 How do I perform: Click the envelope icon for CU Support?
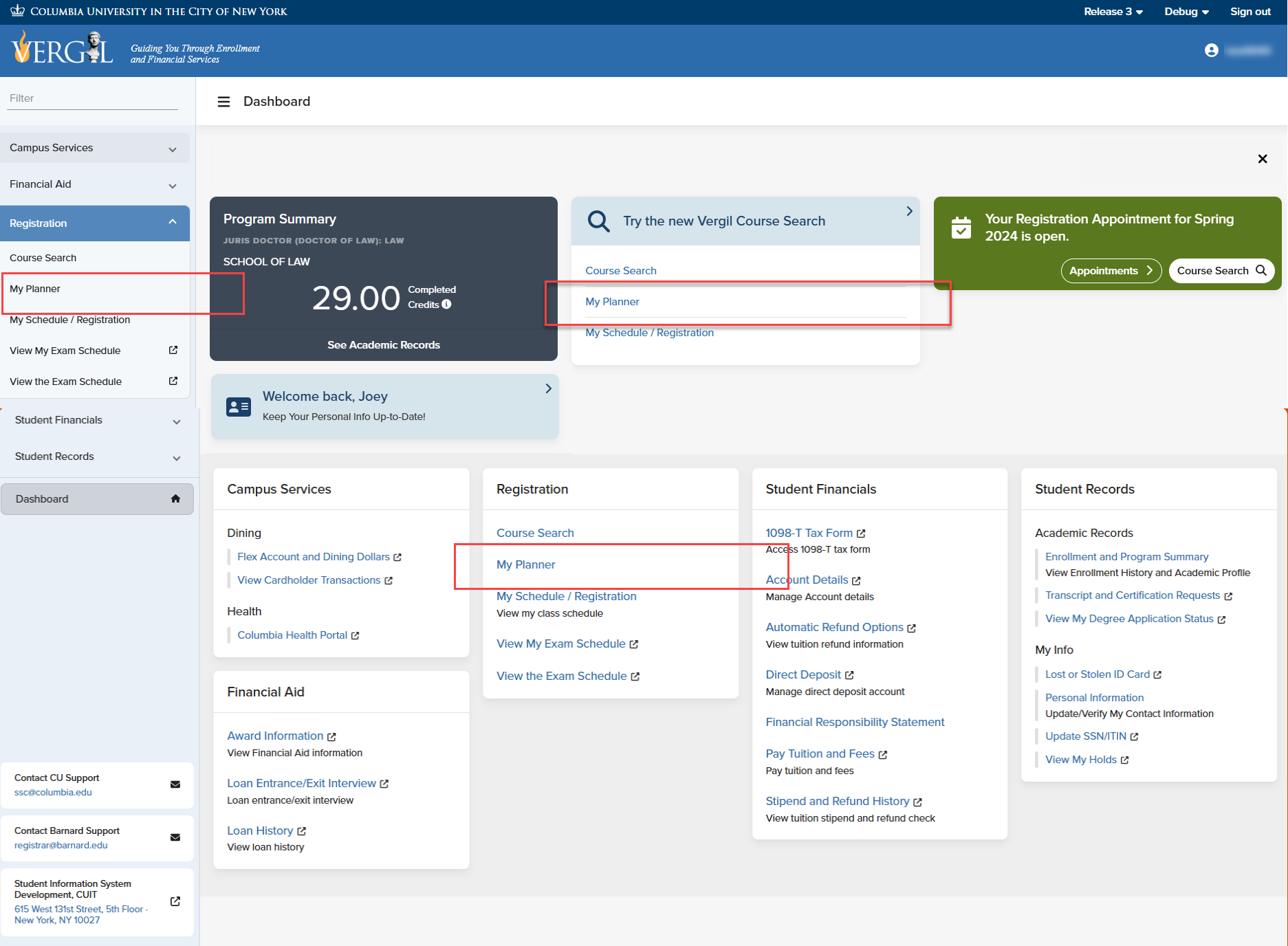click(175, 784)
